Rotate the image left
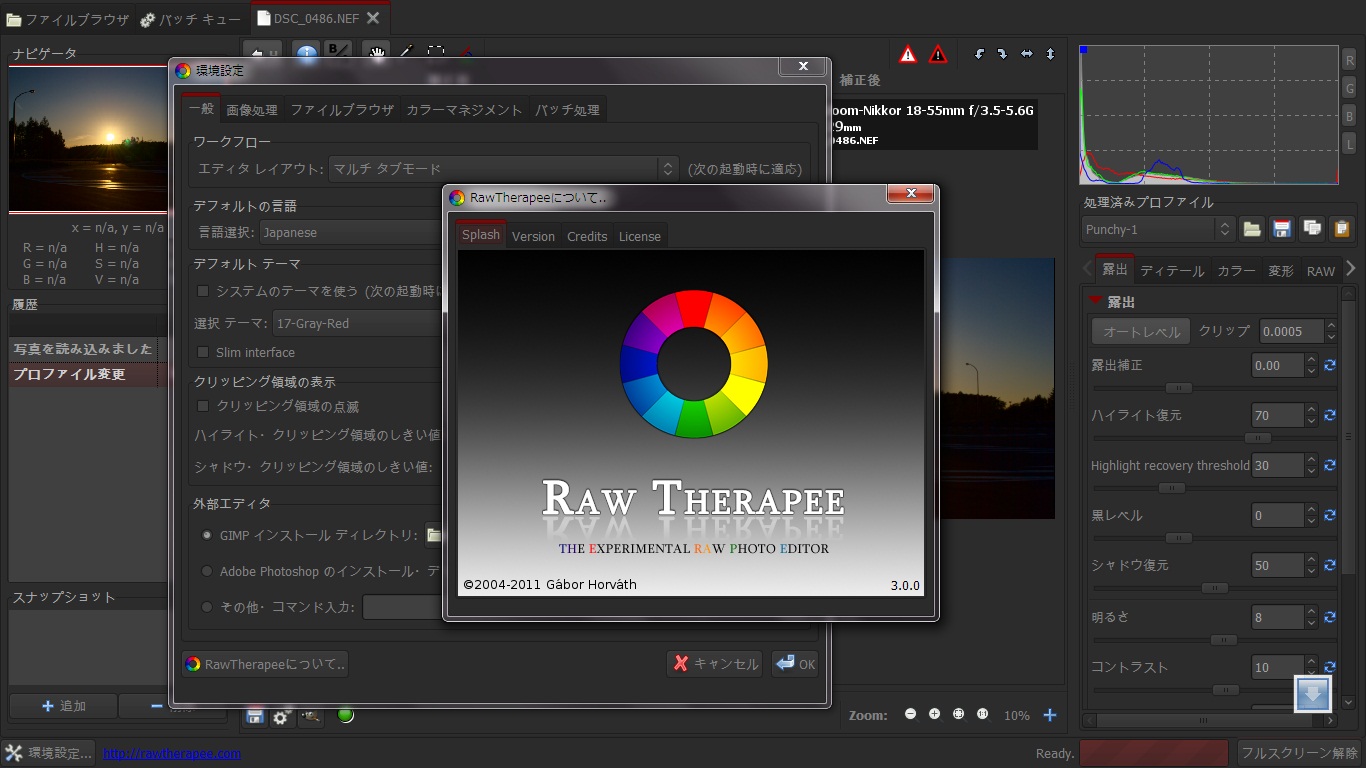The width and height of the screenshot is (1366, 768). click(x=979, y=54)
